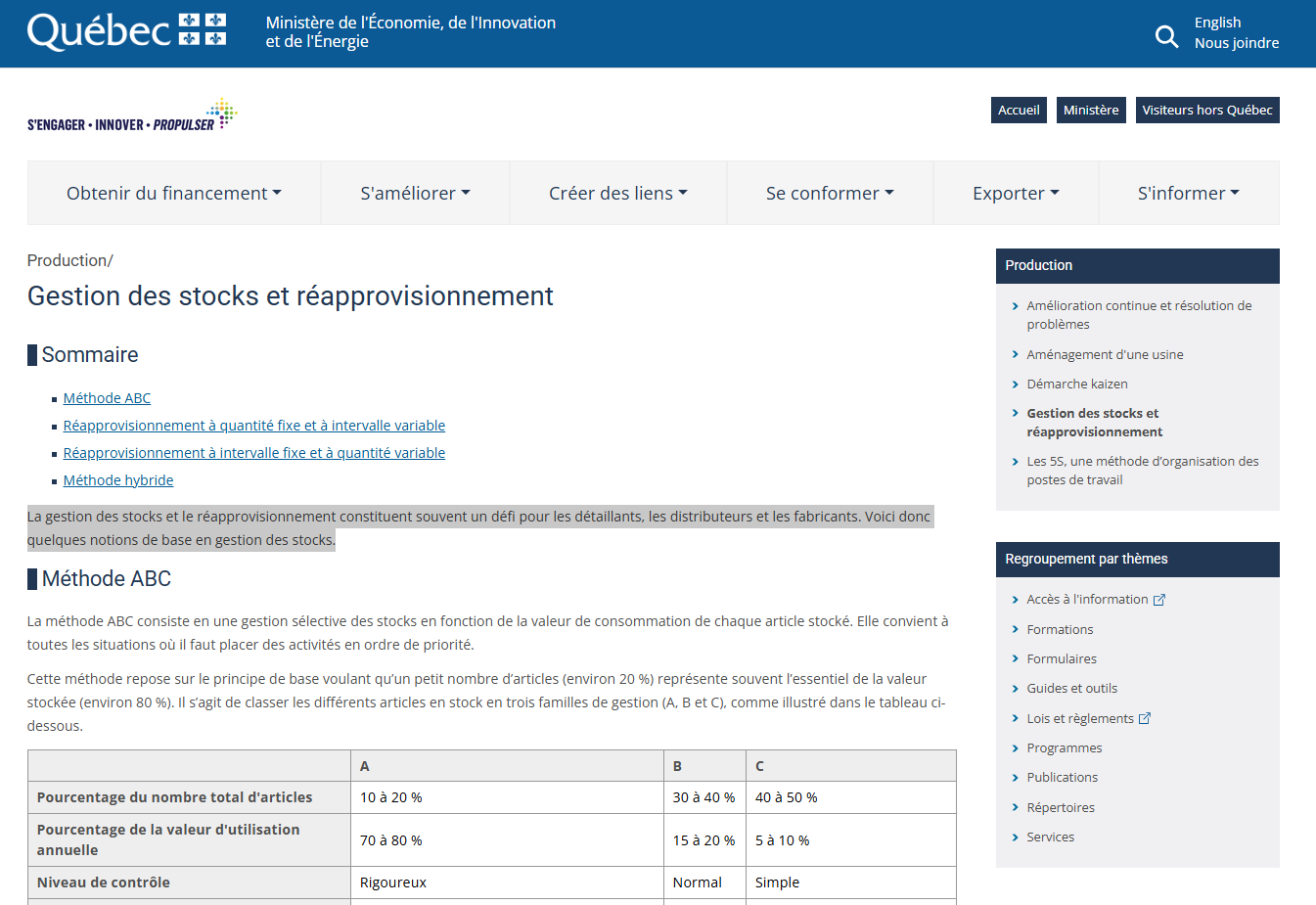Image resolution: width=1316 pixels, height=905 pixels.
Task: Select the Visiteurs hors Québec button
Action: click(x=1207, y=111)
